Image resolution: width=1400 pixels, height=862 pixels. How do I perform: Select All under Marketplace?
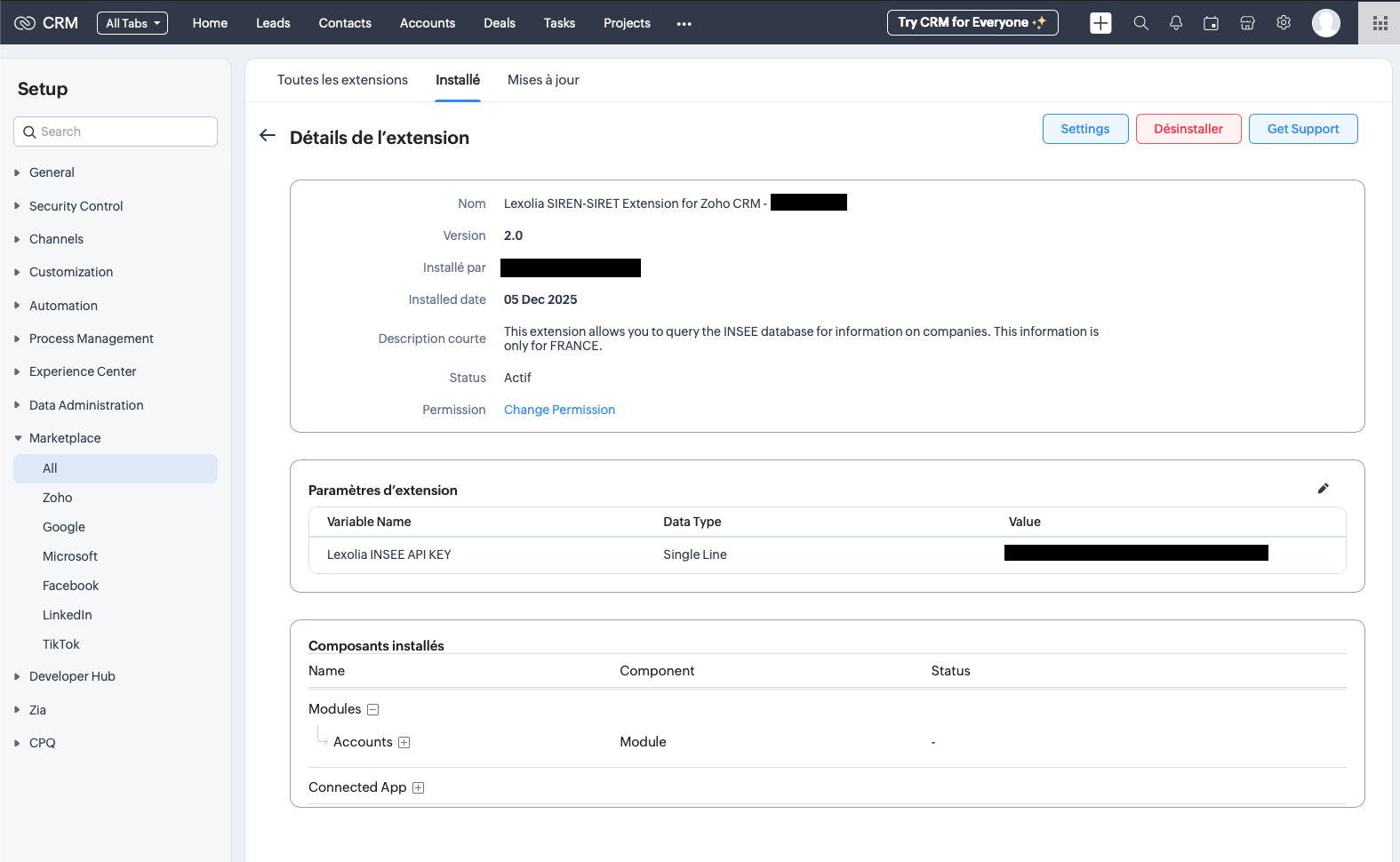[116, 468]
